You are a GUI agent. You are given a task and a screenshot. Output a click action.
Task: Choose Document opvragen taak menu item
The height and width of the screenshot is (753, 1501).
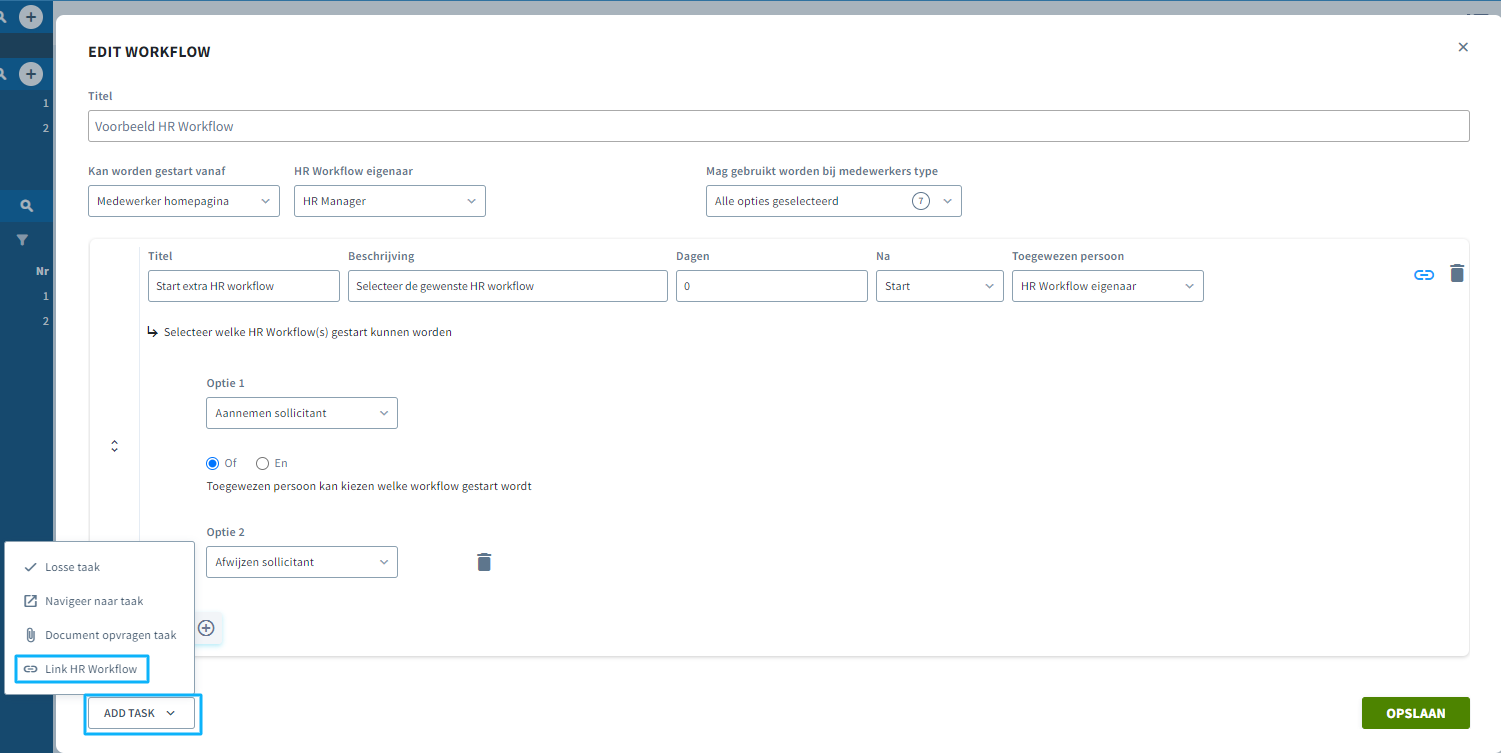[99, 635]
